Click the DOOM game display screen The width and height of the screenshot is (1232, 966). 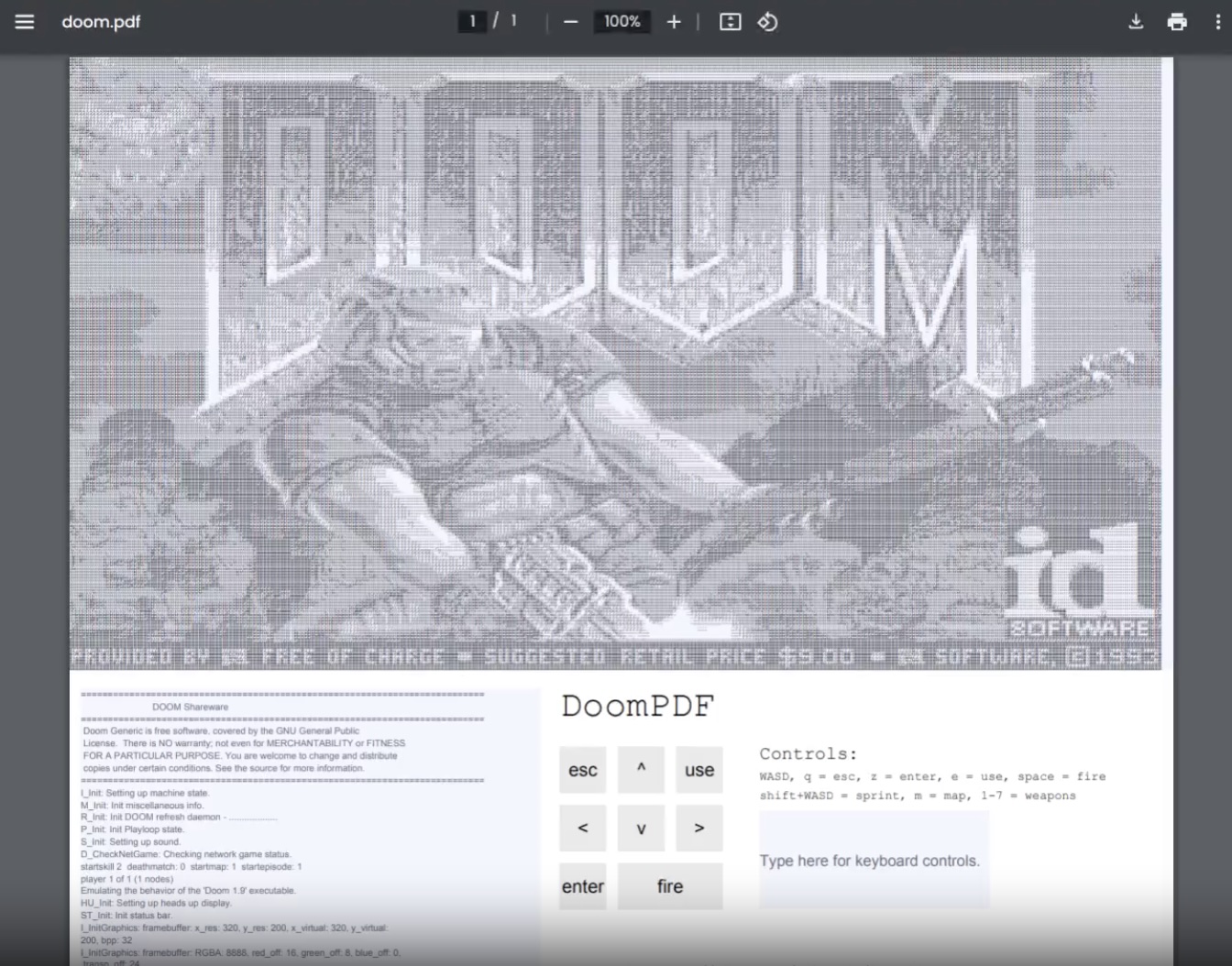pos(616,363)
